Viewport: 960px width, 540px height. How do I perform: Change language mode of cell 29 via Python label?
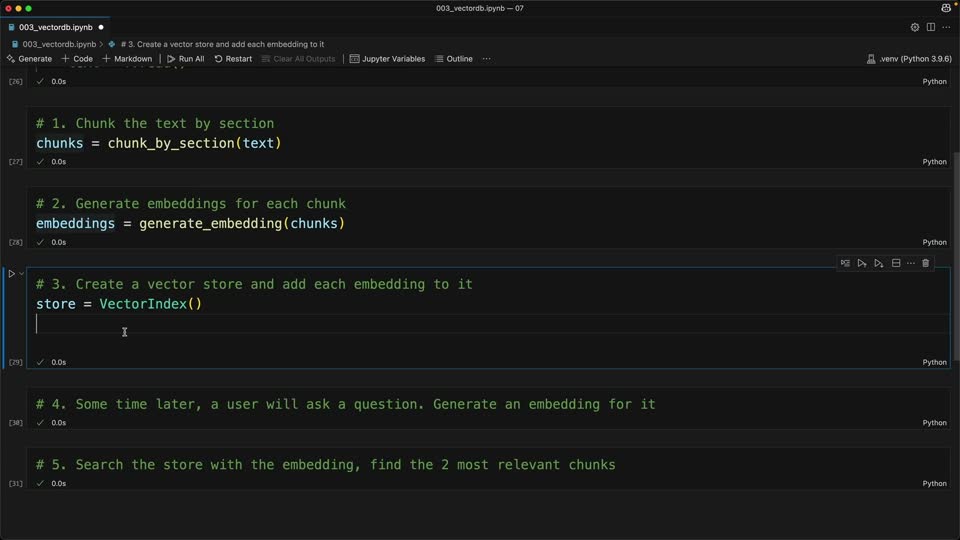click(934, 362)
